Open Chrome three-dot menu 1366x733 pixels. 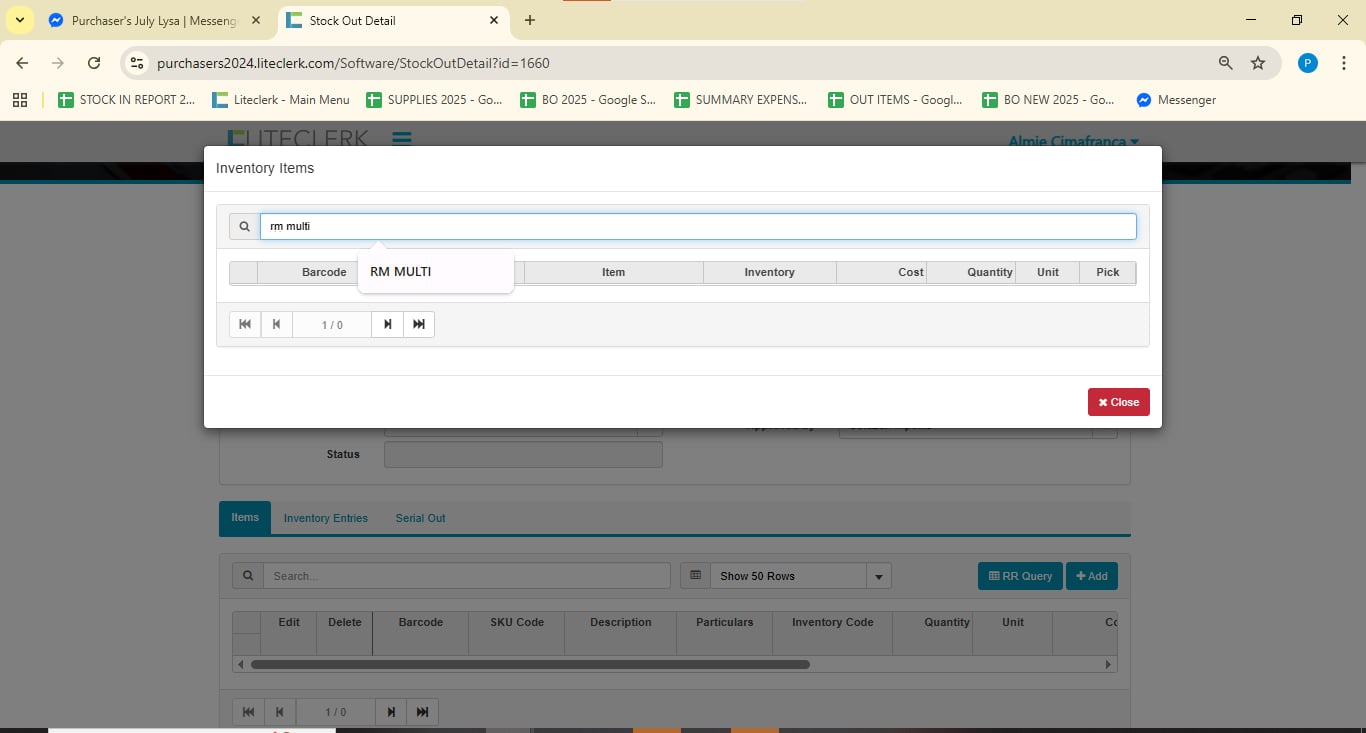tap(1344, 63)
